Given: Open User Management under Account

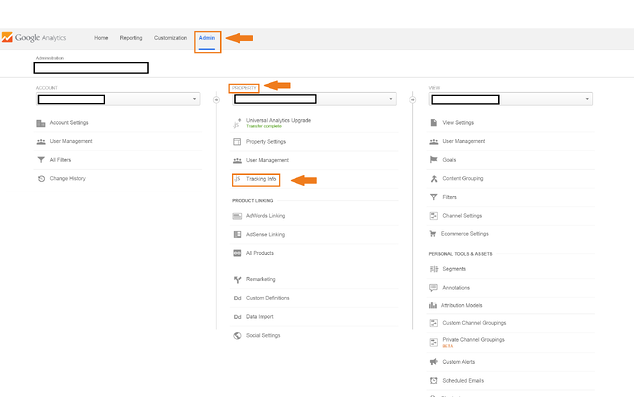Looking at the screenshot, I should (71, 141).
